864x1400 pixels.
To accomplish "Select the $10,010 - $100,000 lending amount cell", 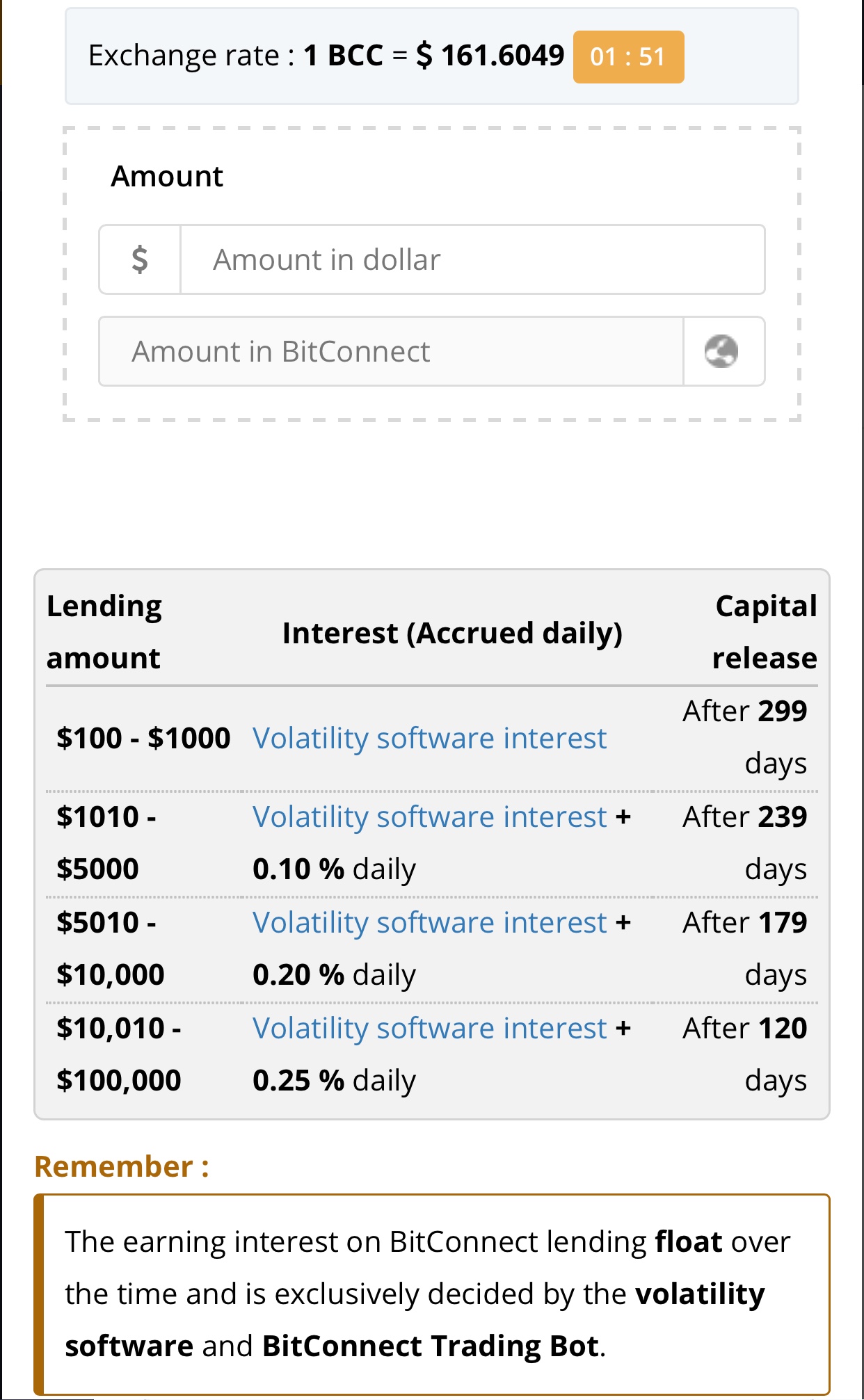I will point(119,1054).
